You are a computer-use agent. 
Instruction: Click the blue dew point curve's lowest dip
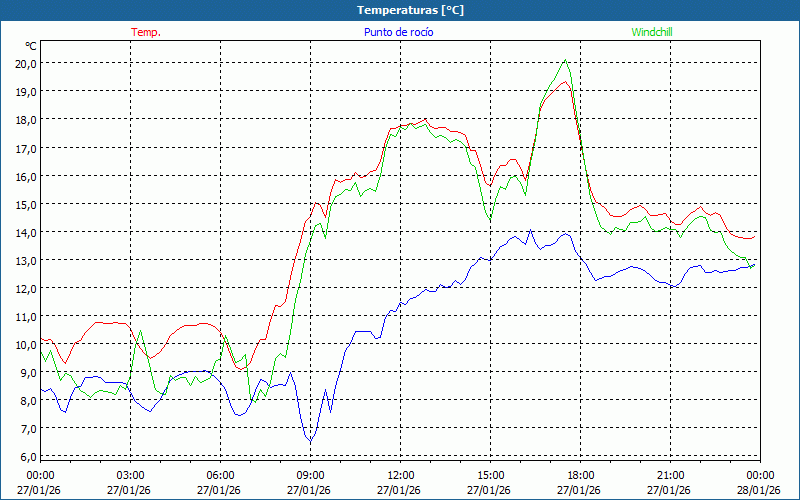coord(310,441)
